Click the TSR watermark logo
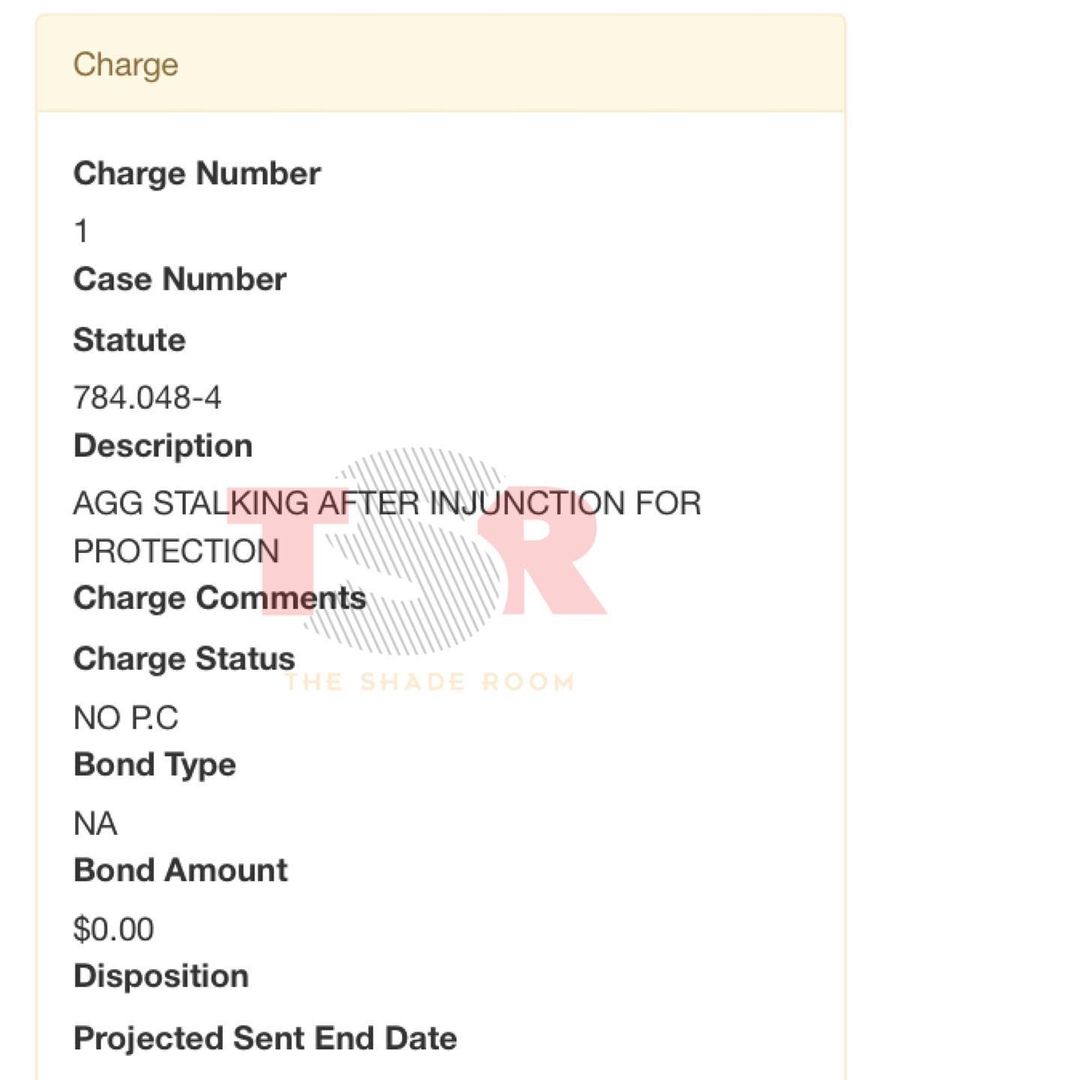The height and width of the screenshot is (1080, 1080). pyautogui.click(x=418, y=550)
